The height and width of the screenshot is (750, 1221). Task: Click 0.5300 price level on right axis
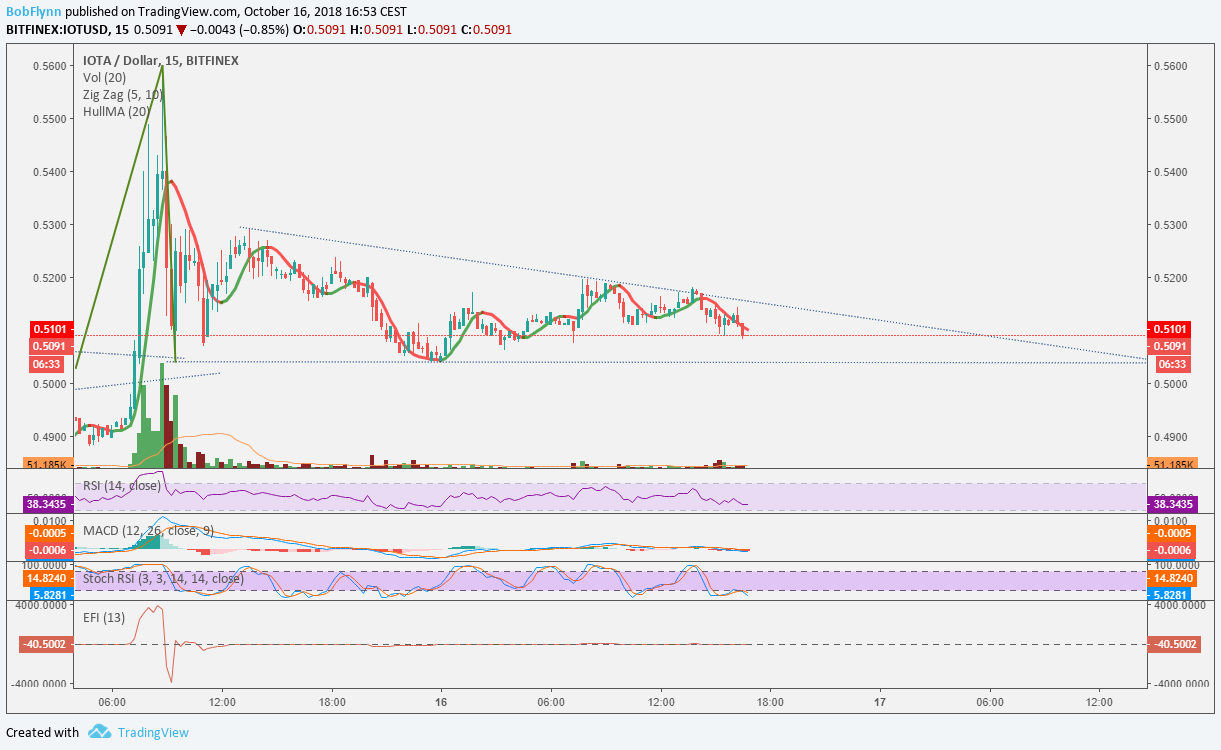tap(1169, 225)
